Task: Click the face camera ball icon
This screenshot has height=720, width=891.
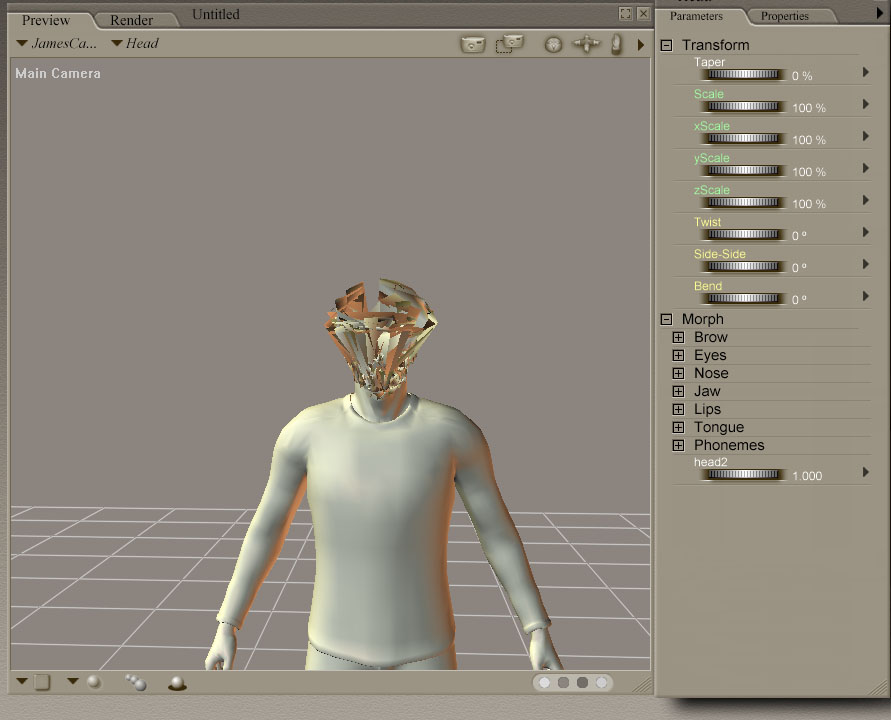Action: click(x=553, y=44)
